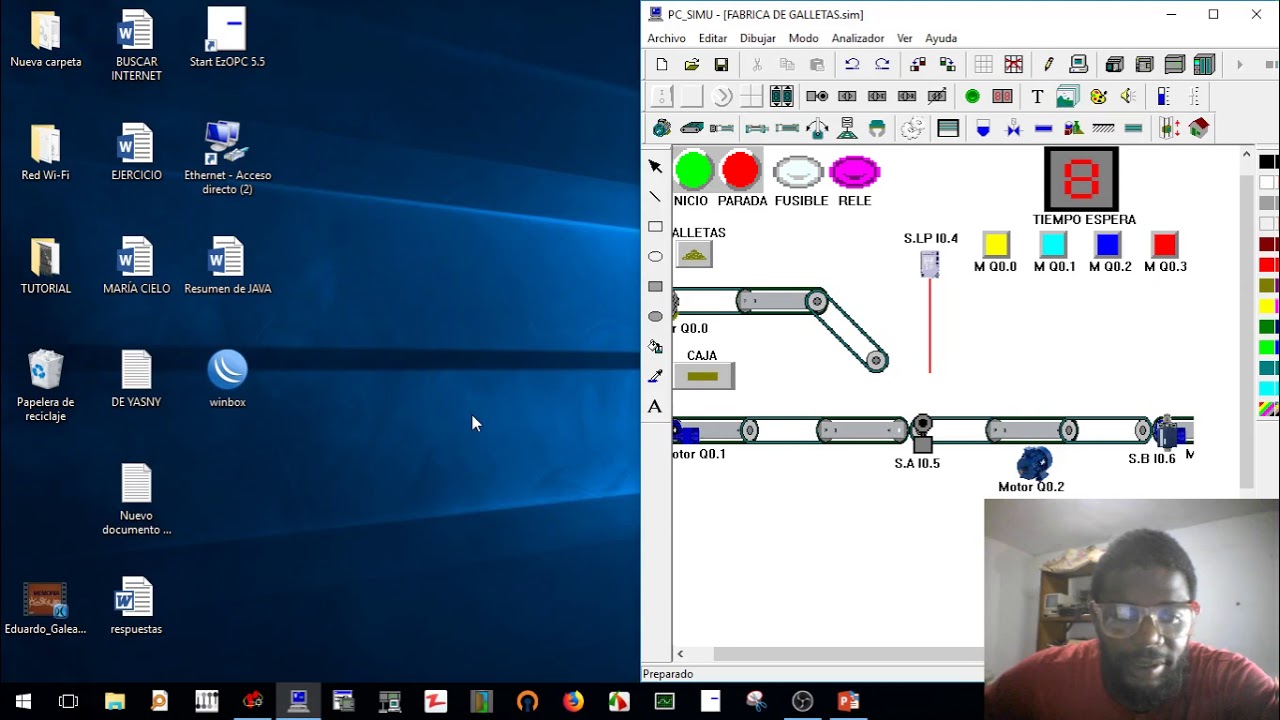Select the line drawing tool
This screenshot has height=720, width=1280.
(655, 196)
